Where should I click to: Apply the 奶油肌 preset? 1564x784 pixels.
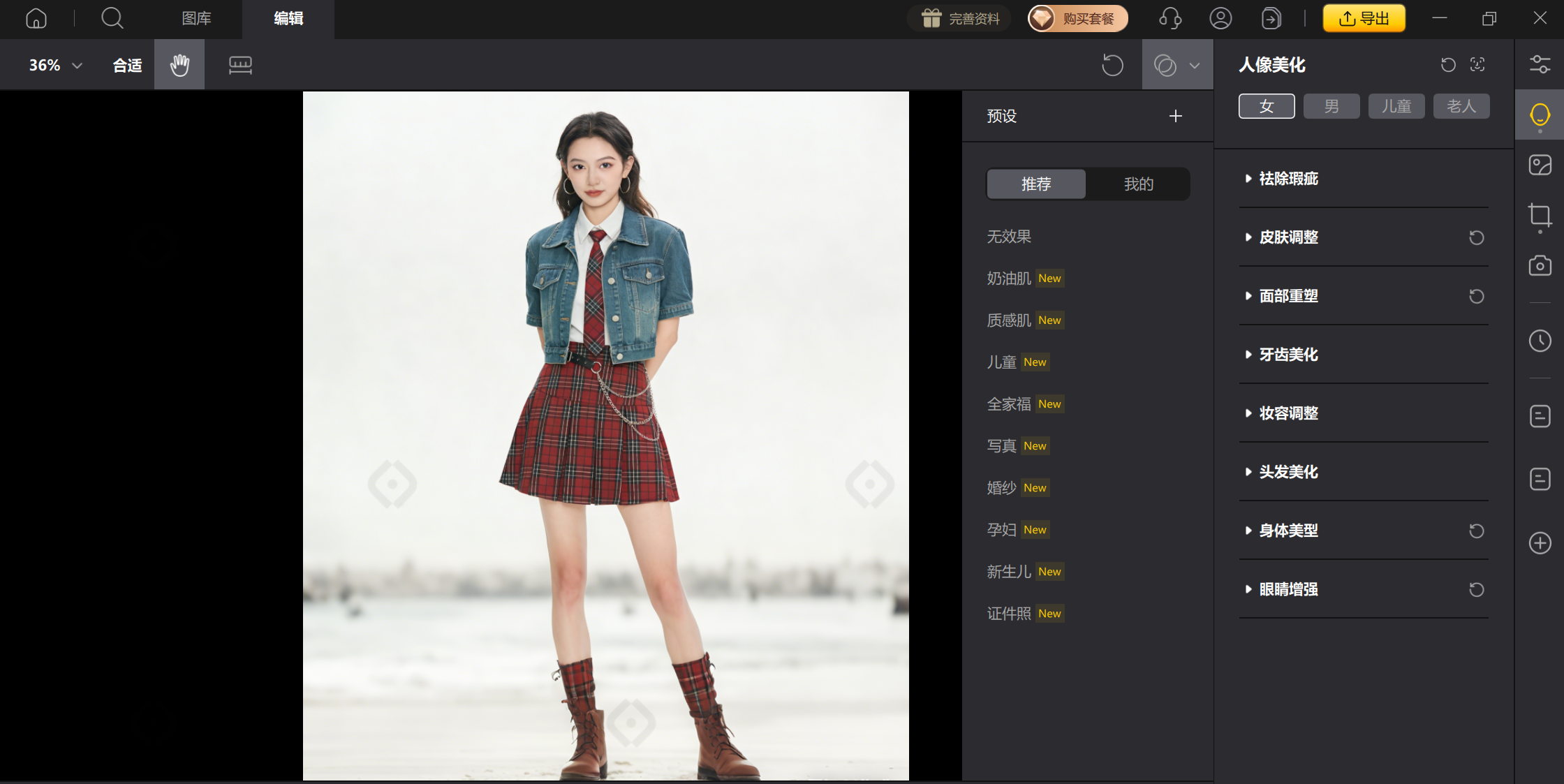pos(1009,279)
